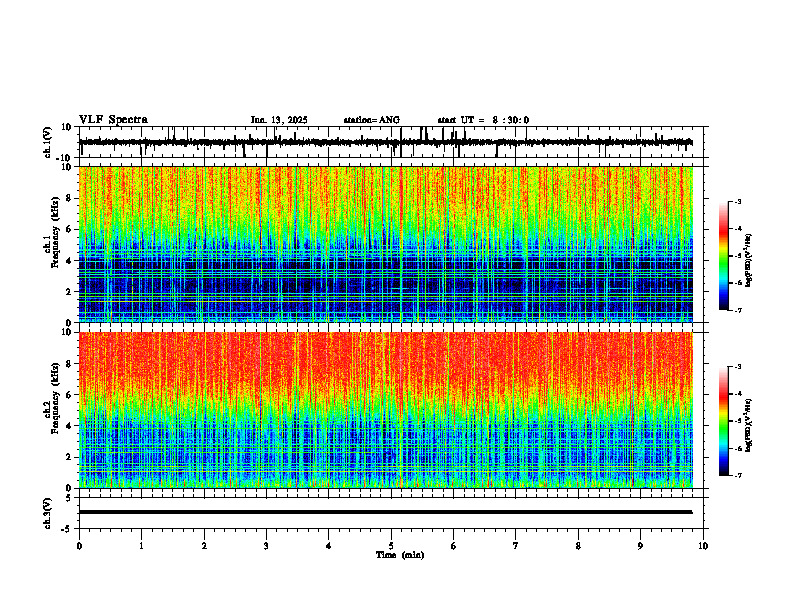Viewport: 792px width, 612px height.
Task: Click the ch.2 'Frequency (kHz)' axis label
Action: (55, 398)
